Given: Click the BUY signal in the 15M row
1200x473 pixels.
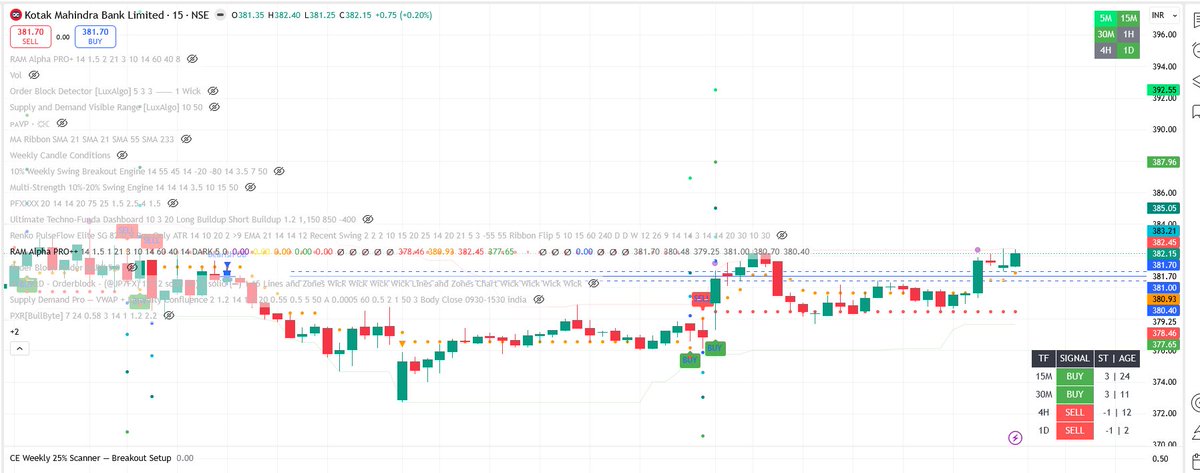Looking at the screenshot, I should click(x=1074, y=376).
